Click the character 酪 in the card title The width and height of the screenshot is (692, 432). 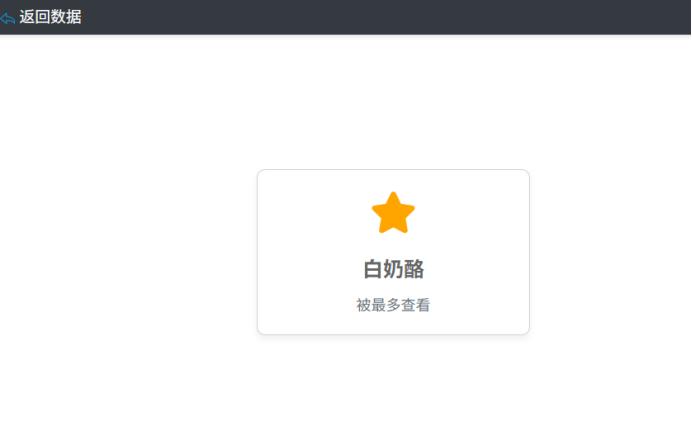[414, 269]
